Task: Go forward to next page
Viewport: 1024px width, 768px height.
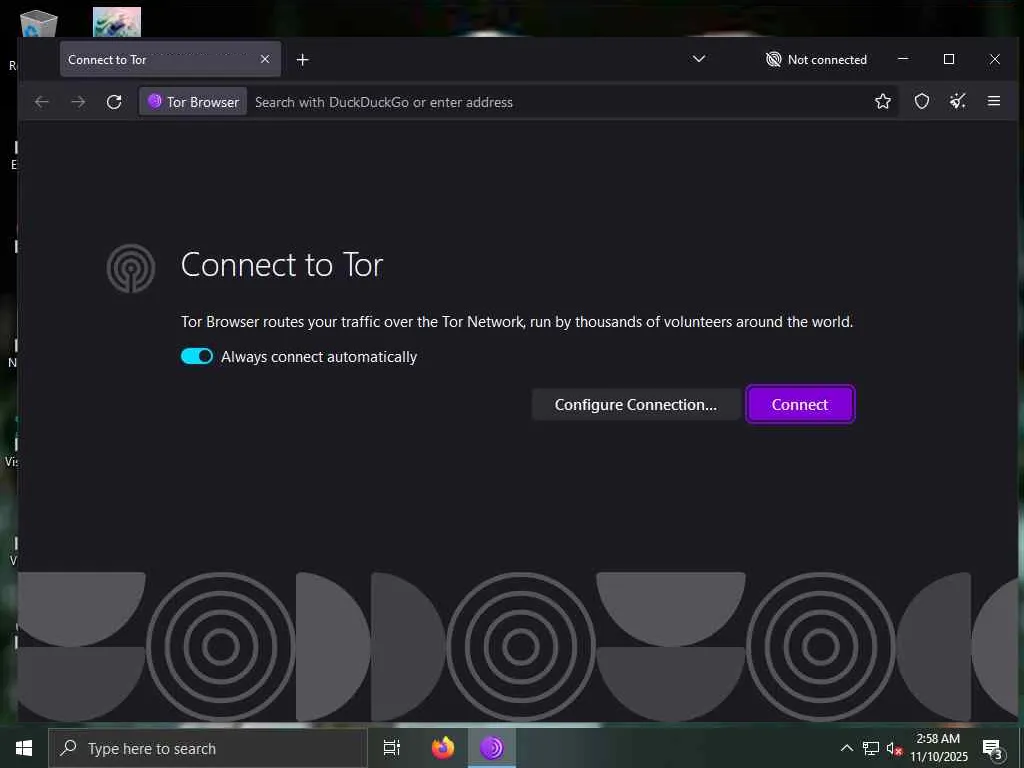Action: pyautogui.click(x=78, y=102)
